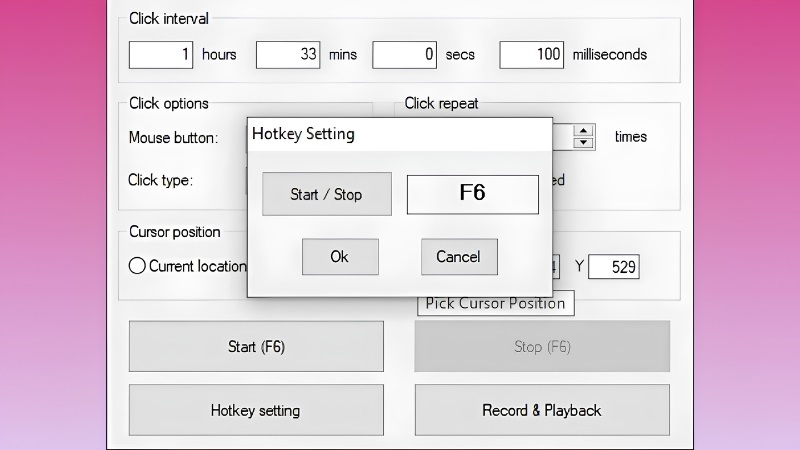
Task: Confirm hotkey dialog with Ok
Action: 340,257
